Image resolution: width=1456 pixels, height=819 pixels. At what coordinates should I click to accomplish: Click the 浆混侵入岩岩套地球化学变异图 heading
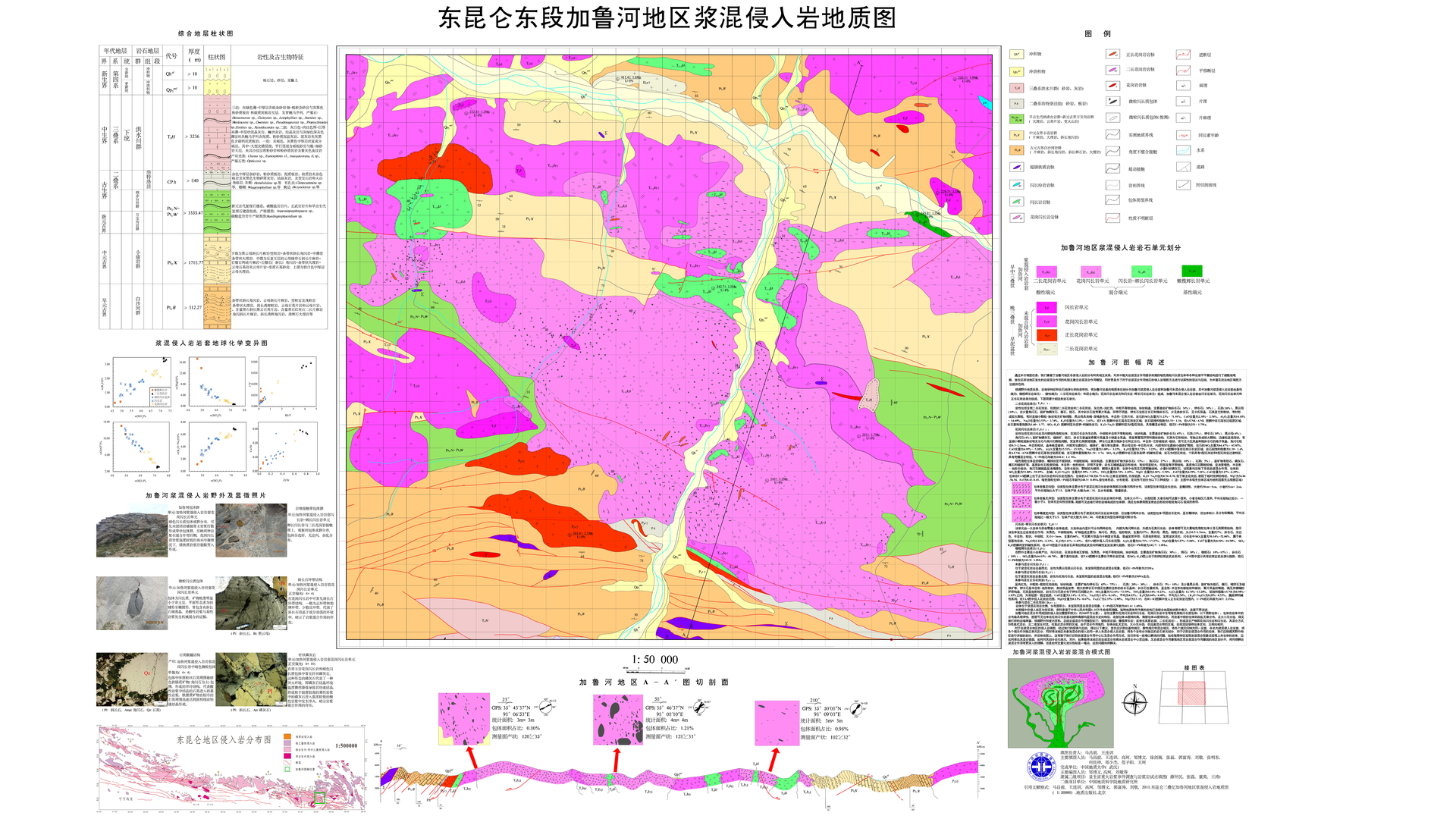(x=212, y=343)
